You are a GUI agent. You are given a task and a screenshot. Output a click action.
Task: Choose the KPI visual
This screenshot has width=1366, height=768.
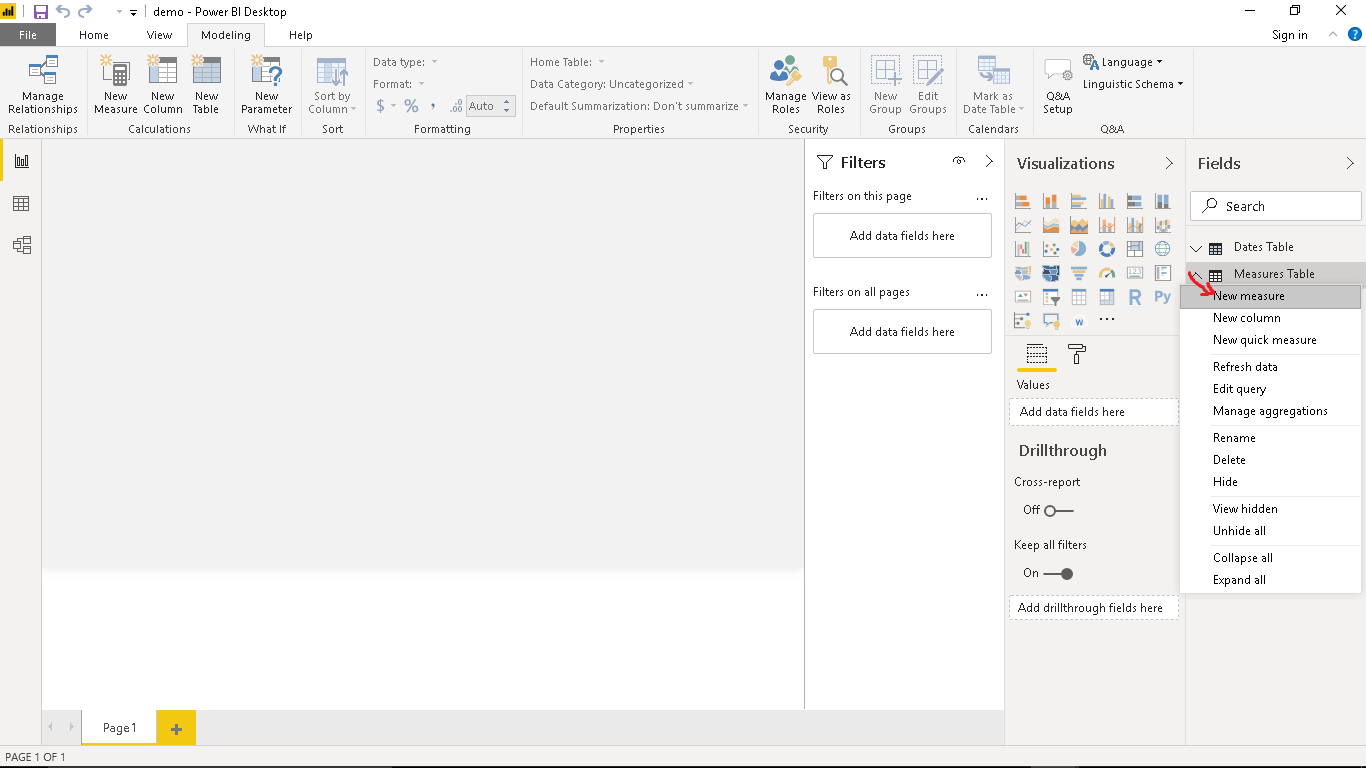point(1023,297)
